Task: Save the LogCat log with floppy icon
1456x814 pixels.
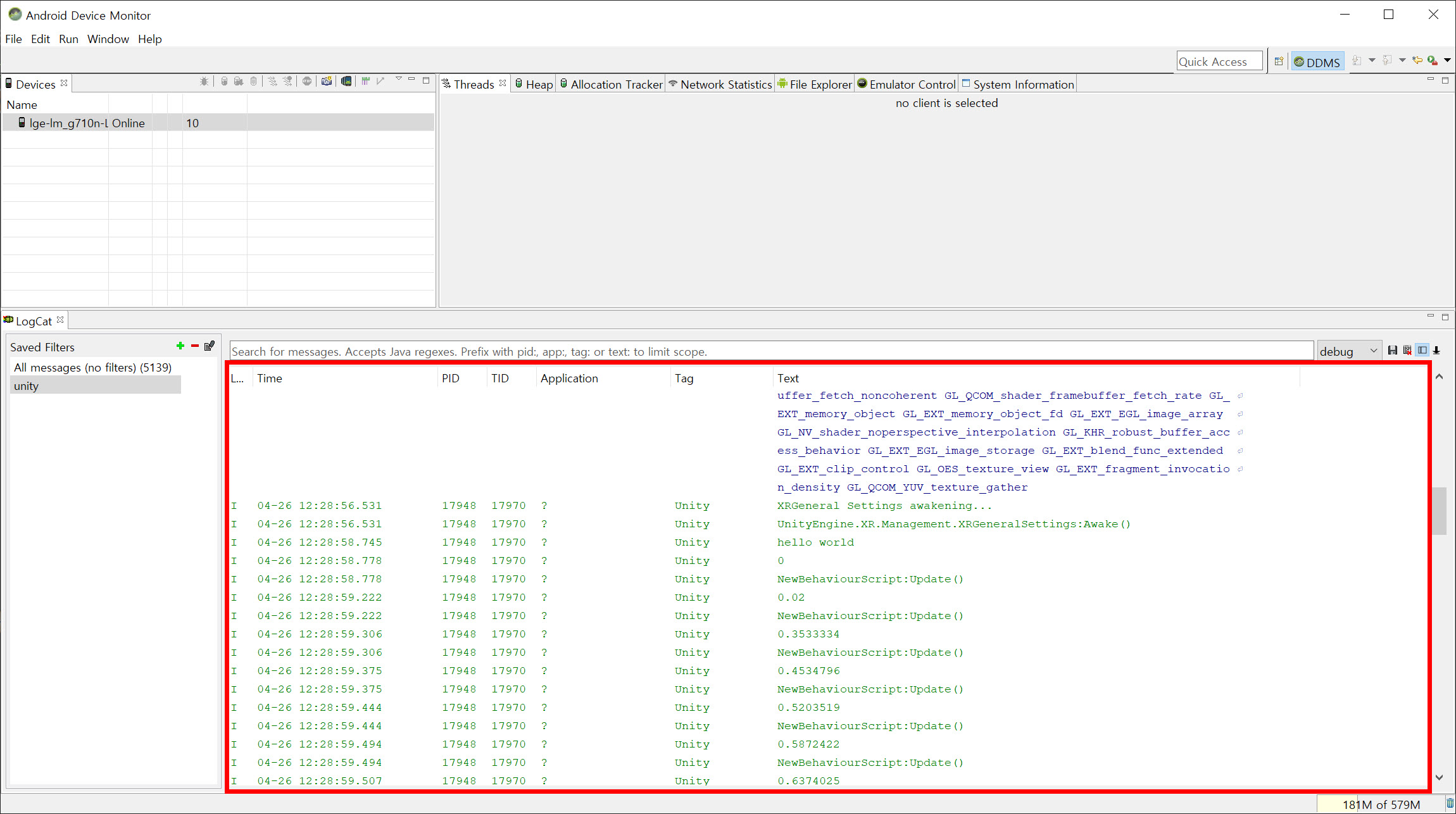Action: click(1392, 351)
